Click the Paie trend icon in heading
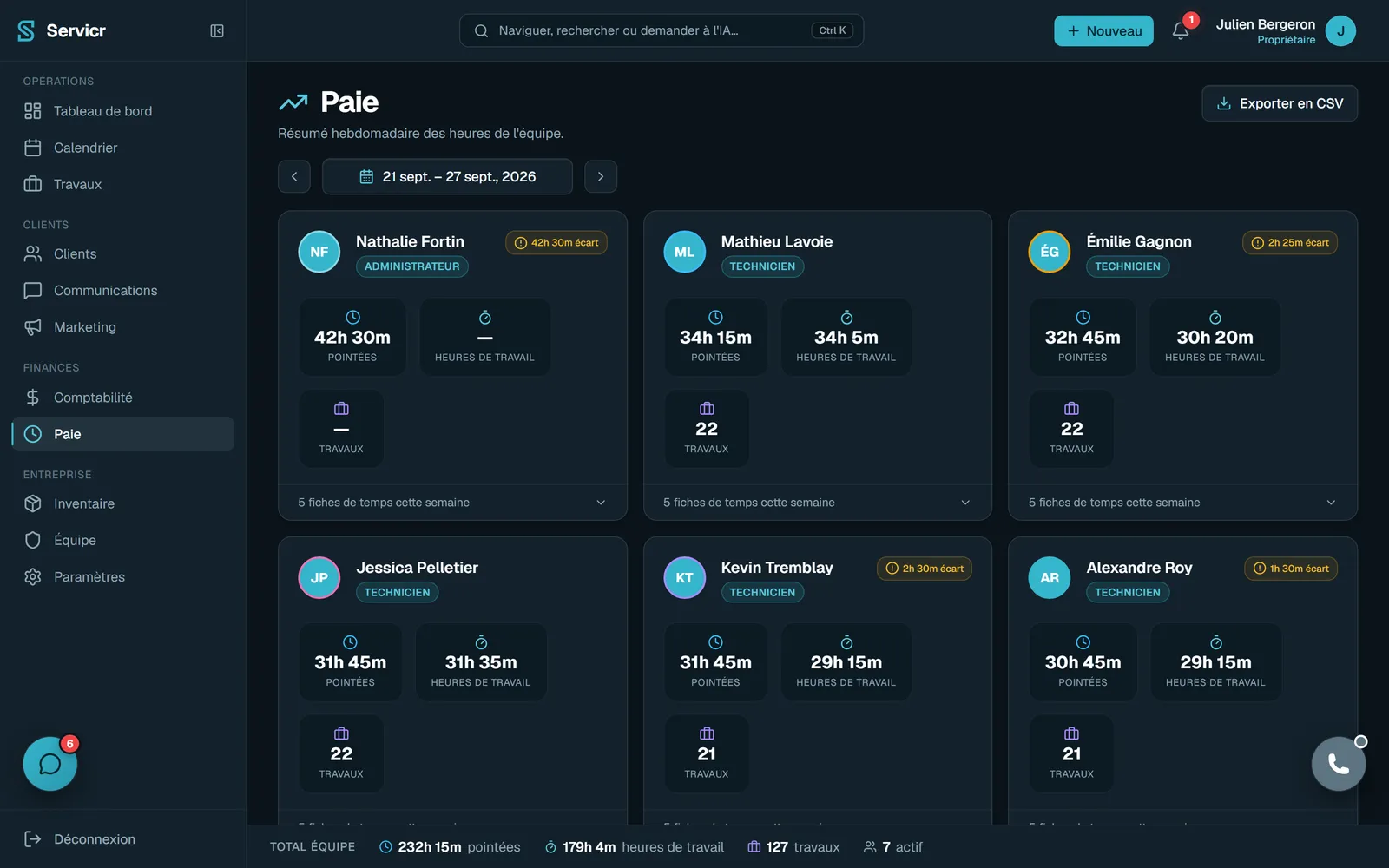The image size is (1389, 868). click(293, 102)
